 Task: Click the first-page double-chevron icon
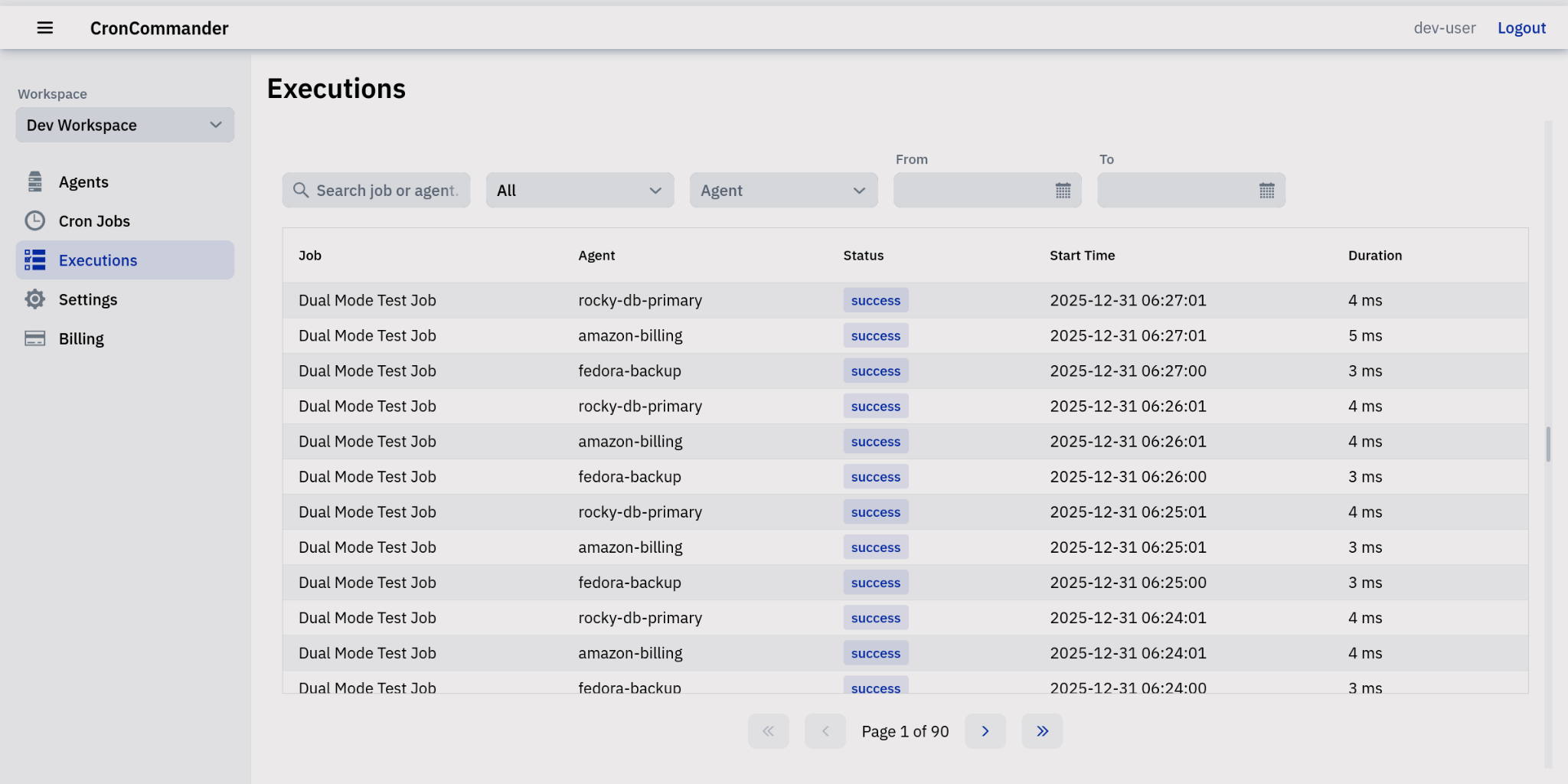[x=768, y=730]
